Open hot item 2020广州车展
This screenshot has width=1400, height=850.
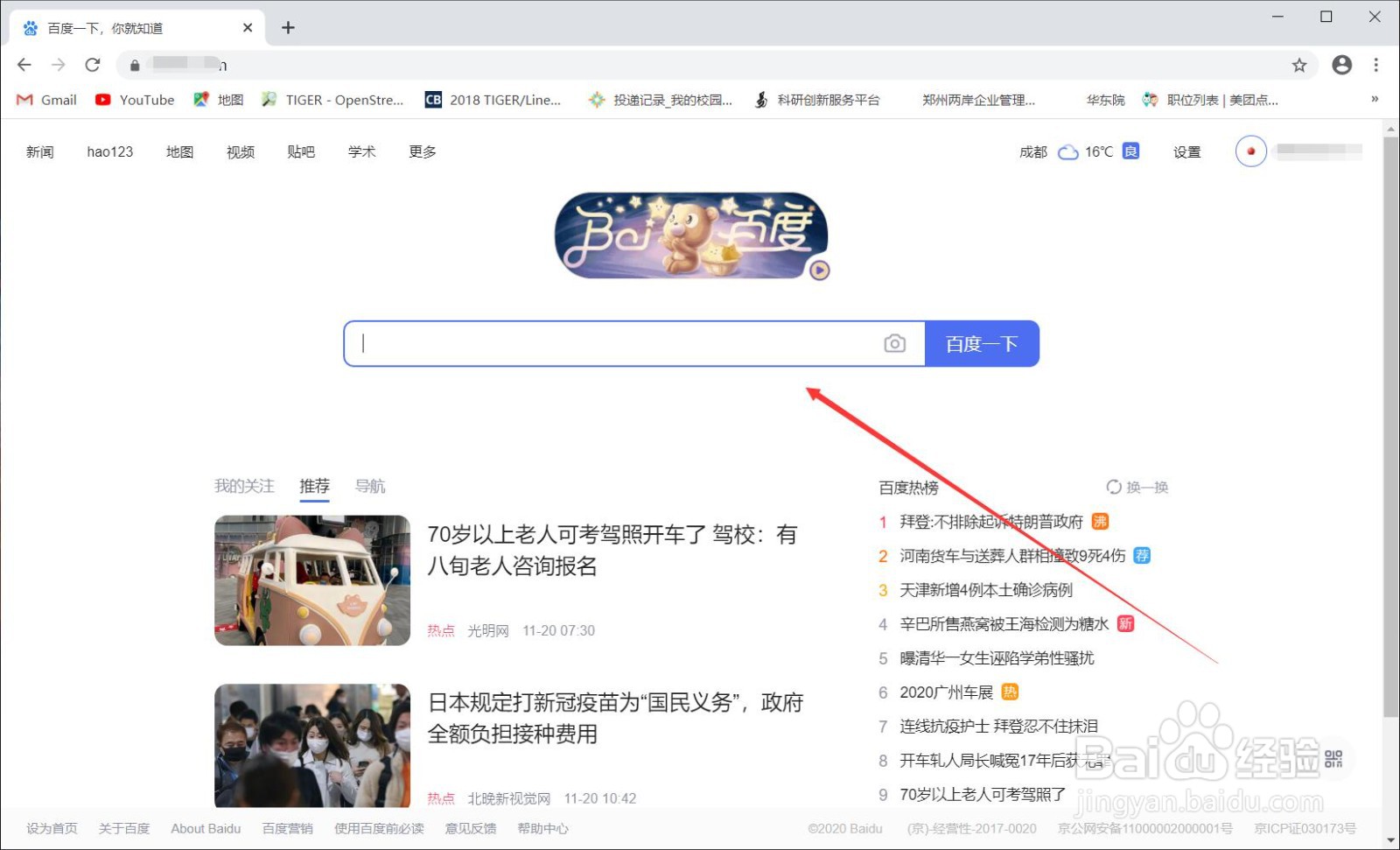point(947,692)
